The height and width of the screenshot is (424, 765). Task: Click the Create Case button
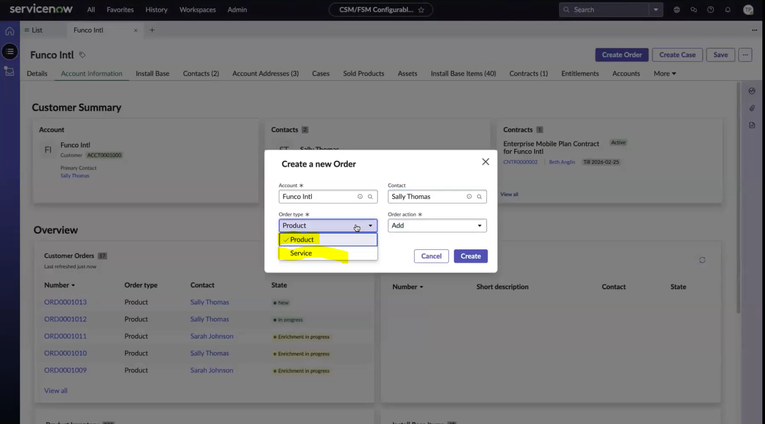tap(677, 55)
